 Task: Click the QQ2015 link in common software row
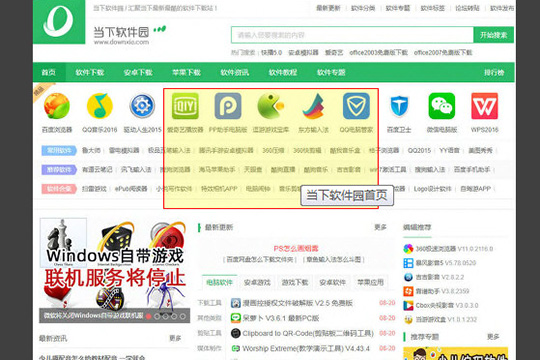click(x=419, y=150)
